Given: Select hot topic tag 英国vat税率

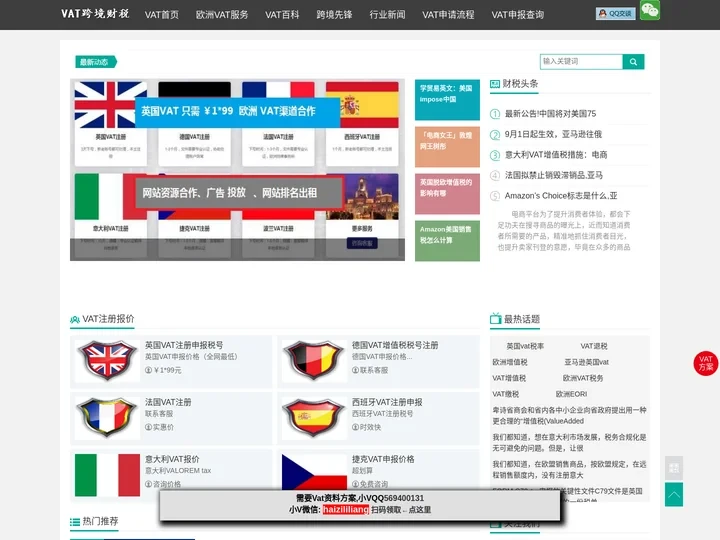Looking at the screenshot, I should [525, 346].
